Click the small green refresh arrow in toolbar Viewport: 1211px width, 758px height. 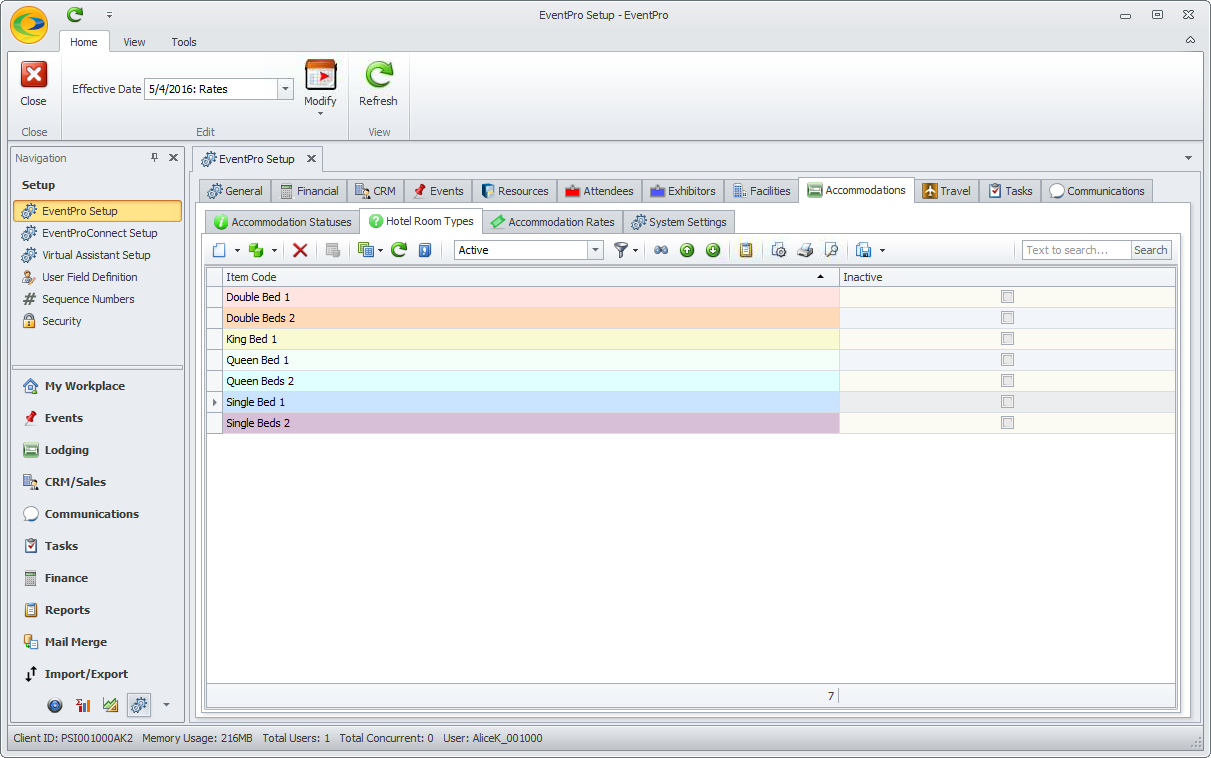point(399,250)
